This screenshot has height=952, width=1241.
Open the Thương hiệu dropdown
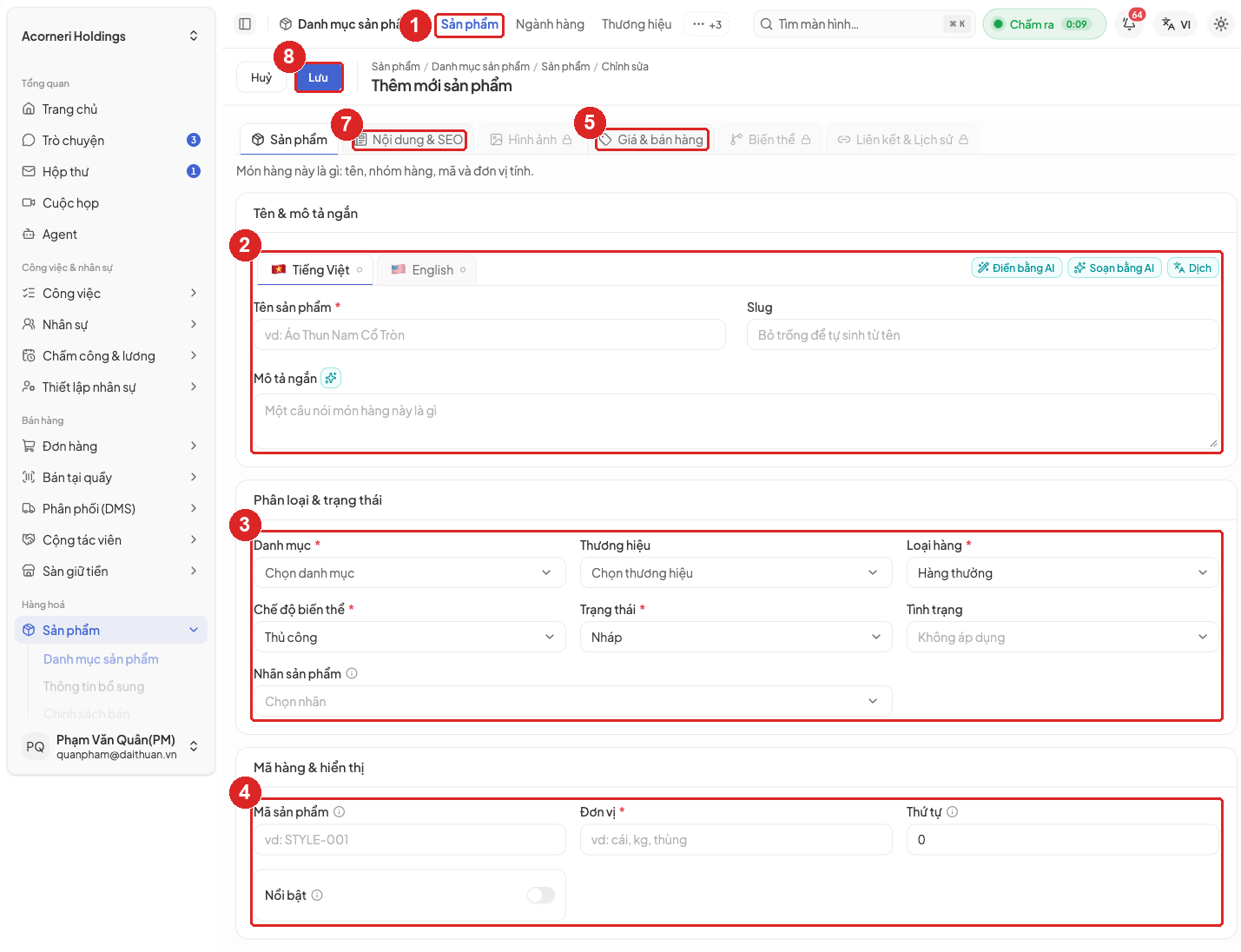coord(736,572)
